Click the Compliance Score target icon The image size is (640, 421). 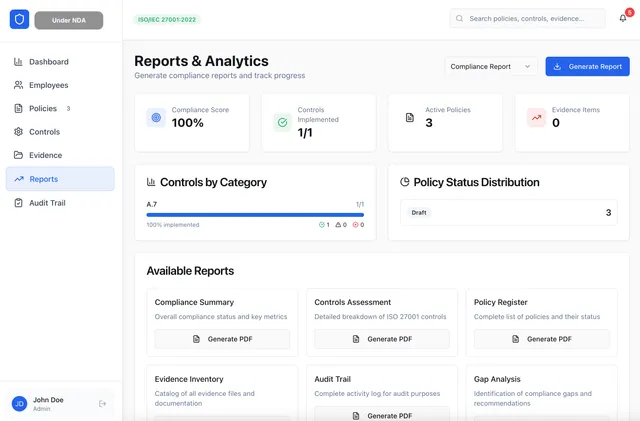(156, 118)
